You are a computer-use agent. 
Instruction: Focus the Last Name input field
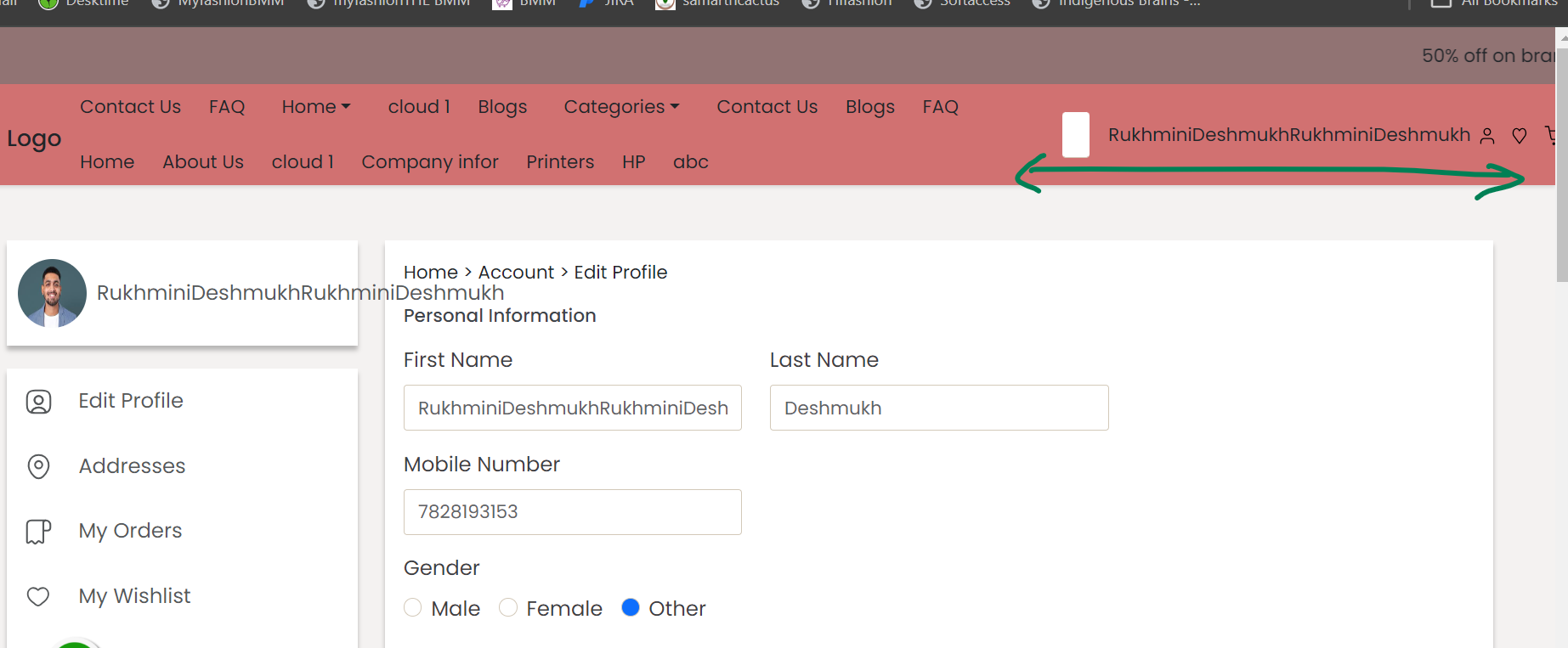click(939, 408)
